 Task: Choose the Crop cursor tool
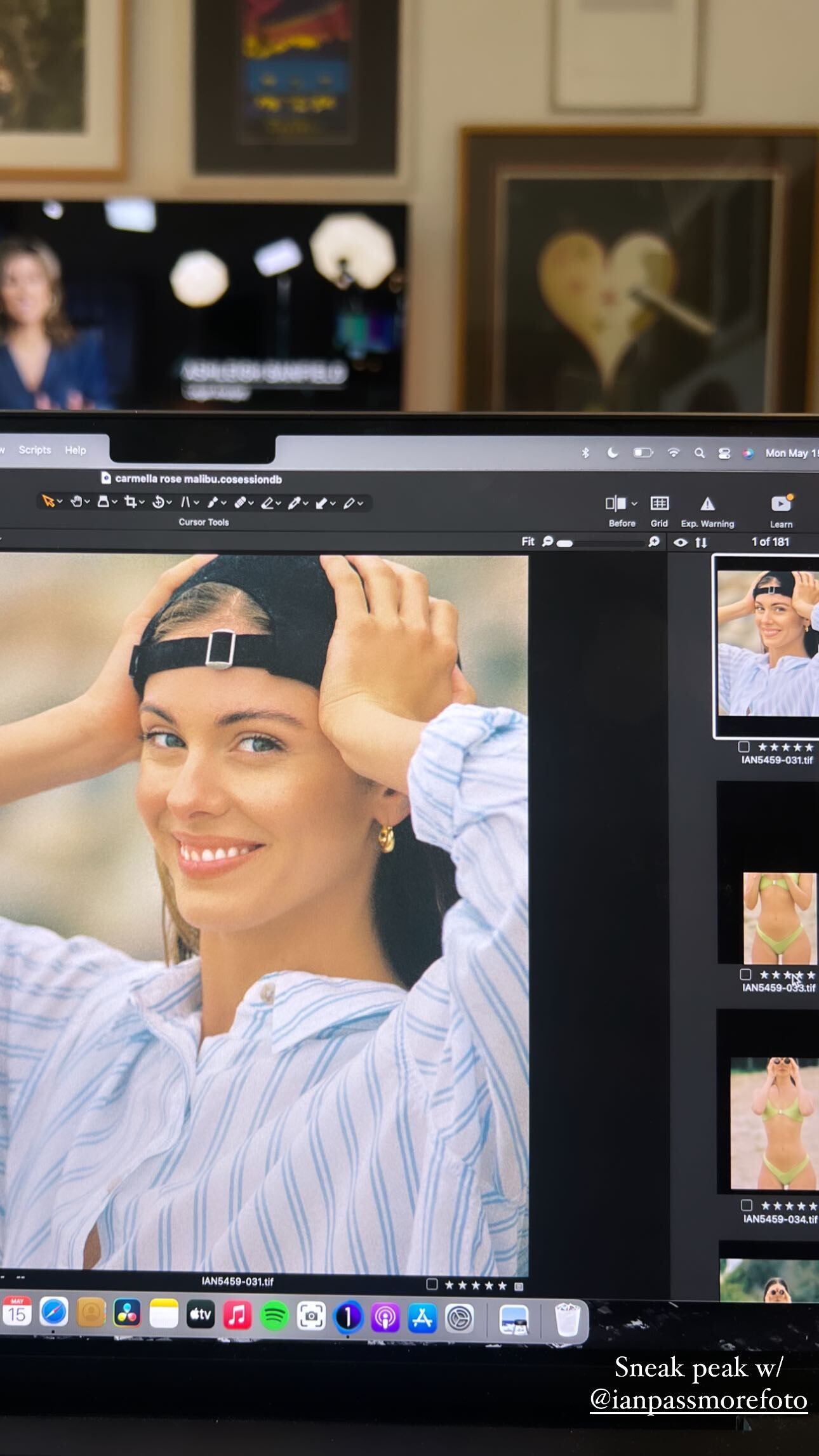tap(130, 502)
